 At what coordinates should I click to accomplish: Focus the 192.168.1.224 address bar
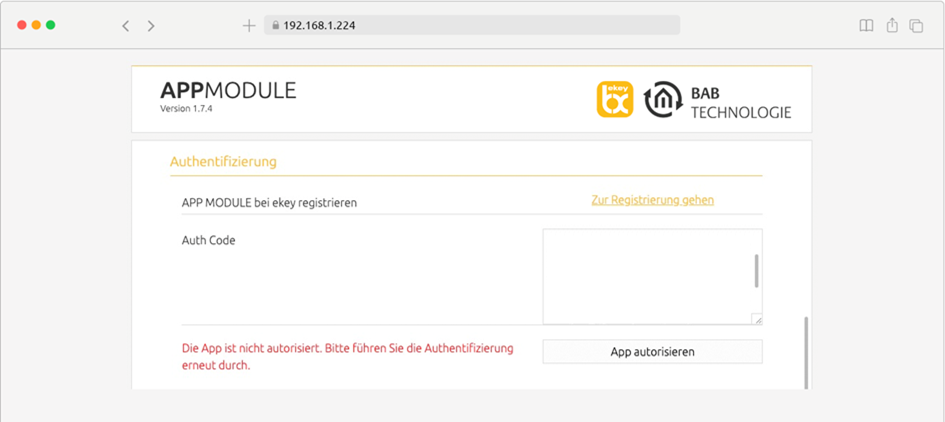click(472, 25)
